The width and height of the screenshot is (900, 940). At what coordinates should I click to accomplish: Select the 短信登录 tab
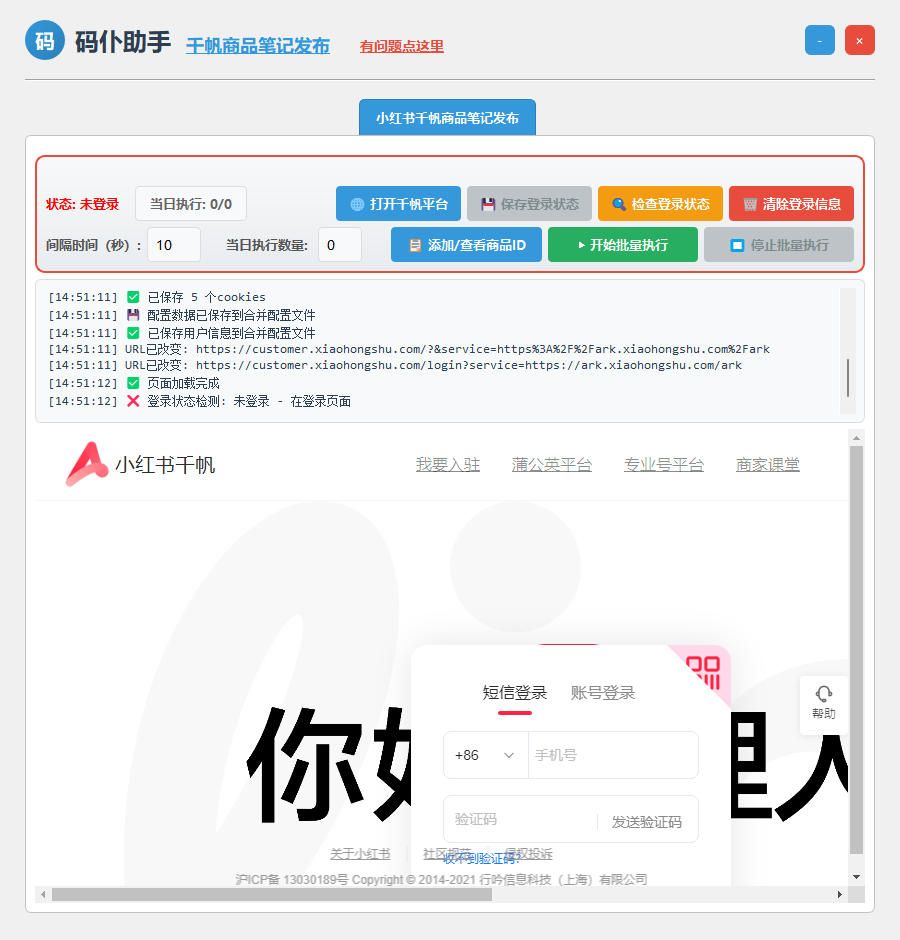(514, 692)
